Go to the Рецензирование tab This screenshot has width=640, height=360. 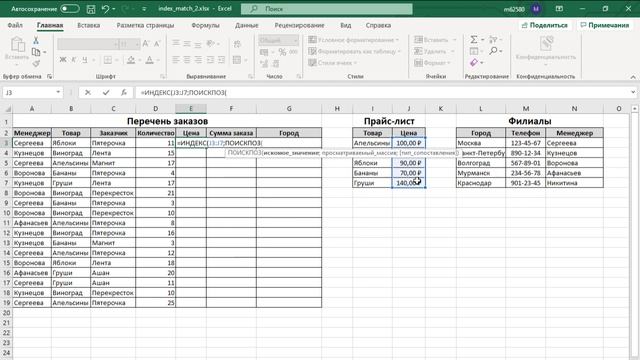pos(299,25)
